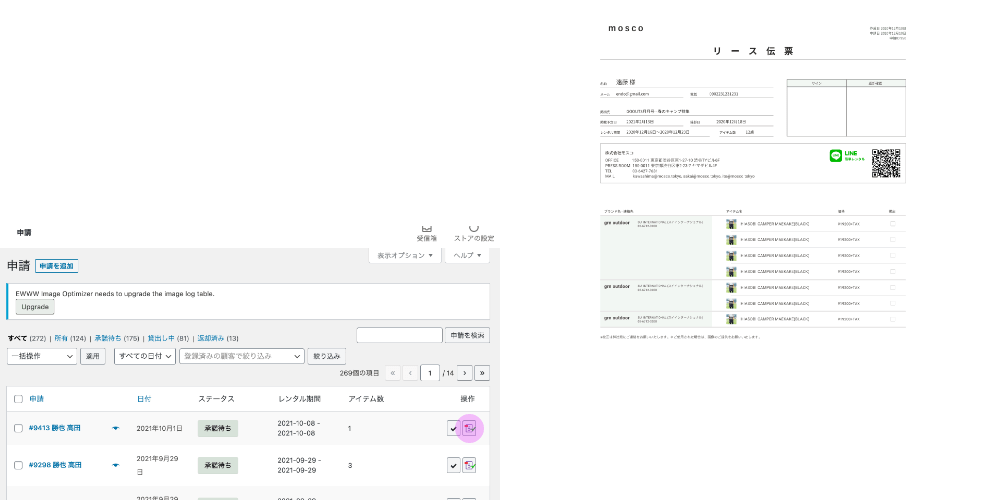
Task: Click the 受信箱 inbox icon
Action: 427,230
